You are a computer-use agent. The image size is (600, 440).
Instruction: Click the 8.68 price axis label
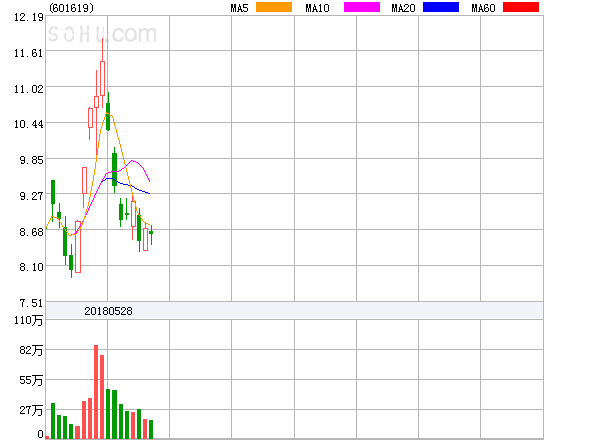(31, 232)
